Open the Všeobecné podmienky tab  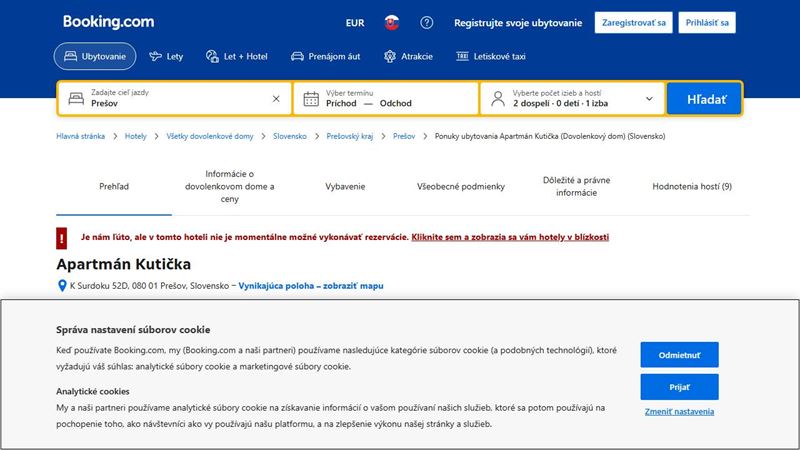461,186
